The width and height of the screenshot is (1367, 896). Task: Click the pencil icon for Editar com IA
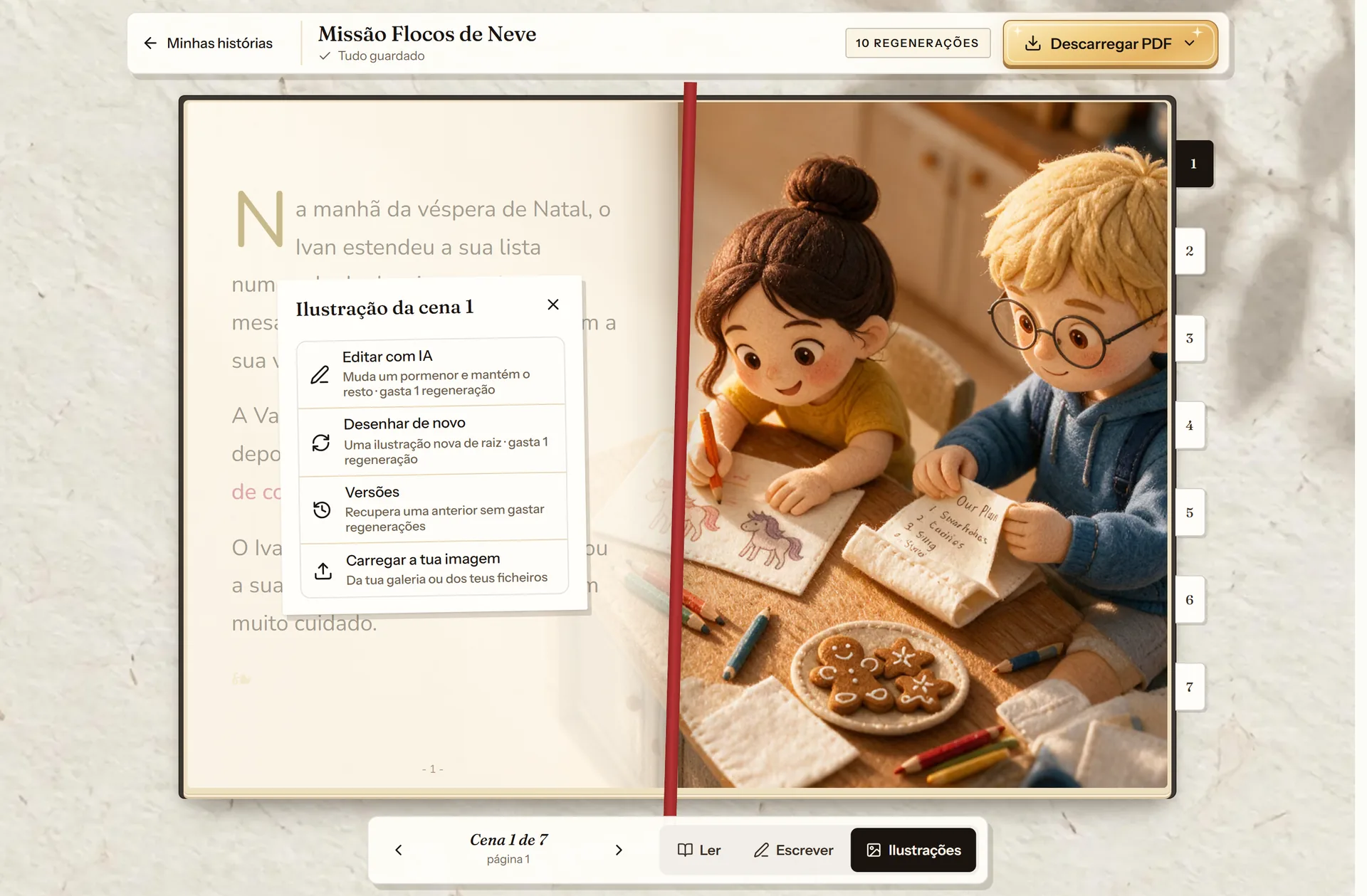(320, 374)
